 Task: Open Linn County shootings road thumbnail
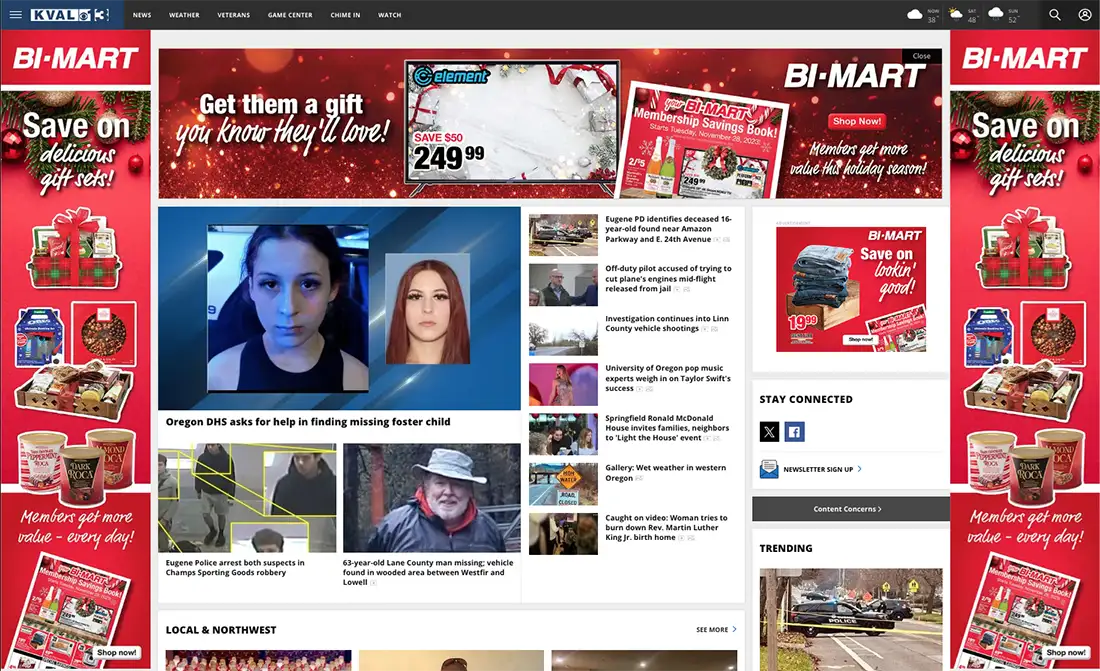[563, 335]
